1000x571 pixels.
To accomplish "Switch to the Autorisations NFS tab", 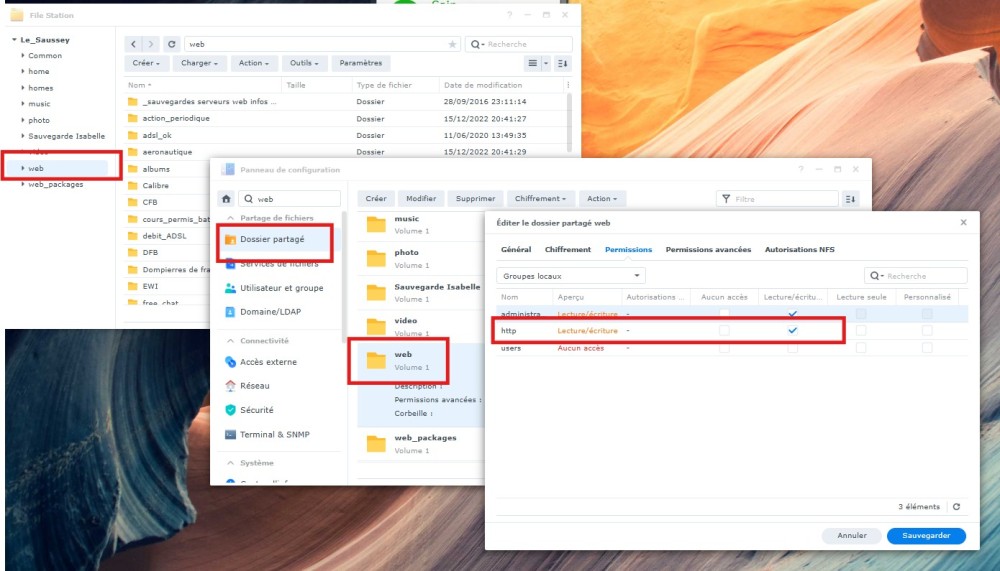I will [x=799, y=249].
